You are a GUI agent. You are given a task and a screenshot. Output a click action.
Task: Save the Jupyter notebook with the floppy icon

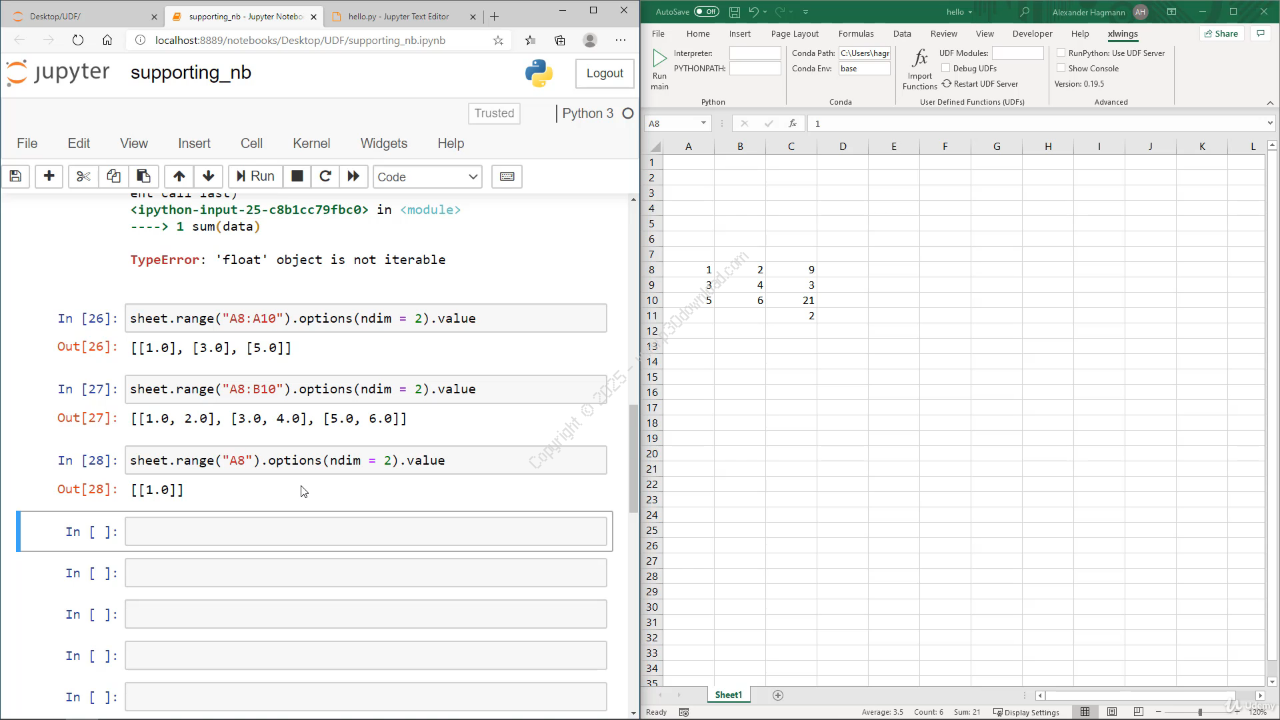(x=15, y=176)
